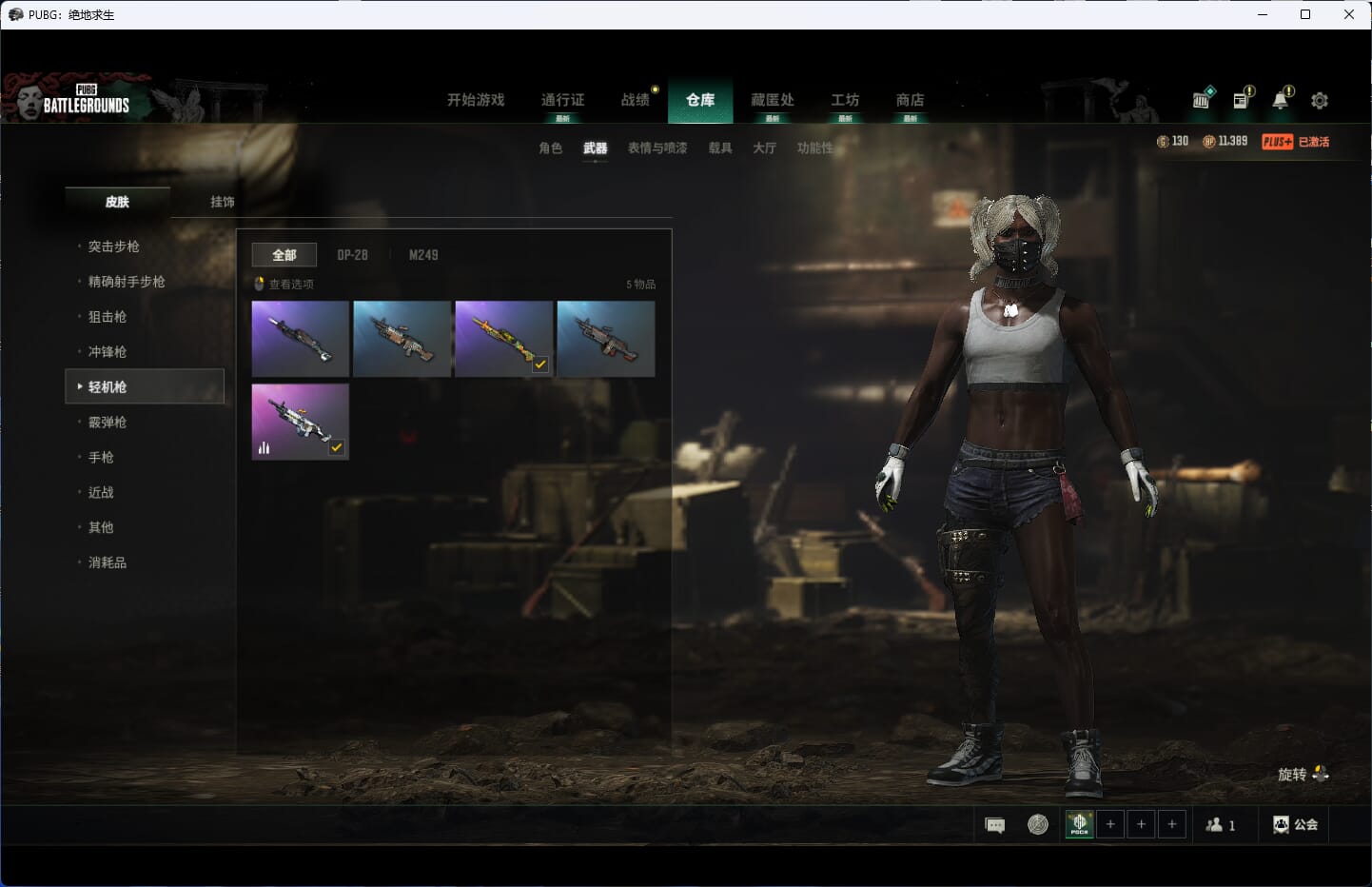
Task: Click the radar circle icon in bottom bar
Action: [x=1038, y=825]
